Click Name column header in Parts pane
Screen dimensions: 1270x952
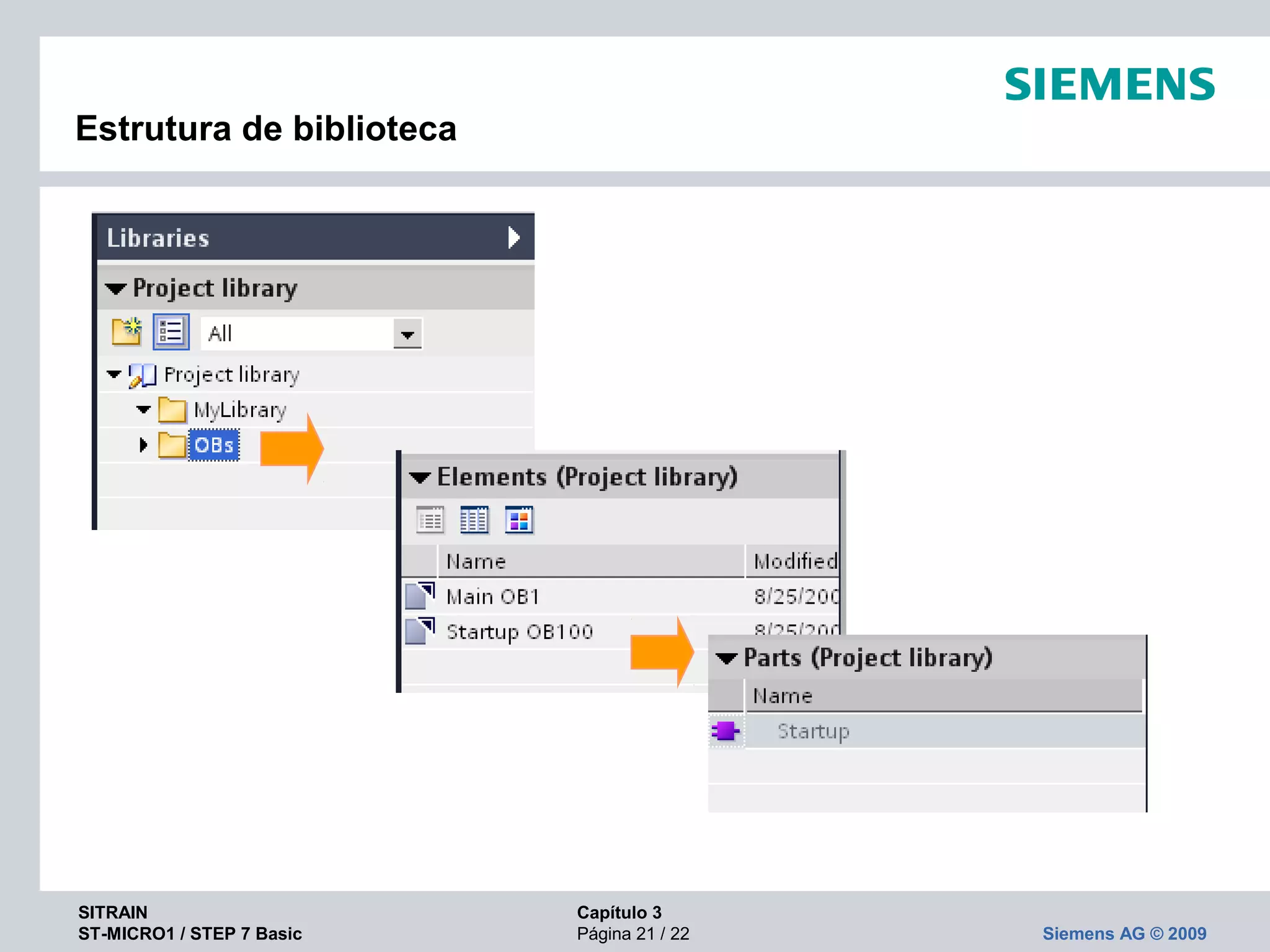coord(943,696)
